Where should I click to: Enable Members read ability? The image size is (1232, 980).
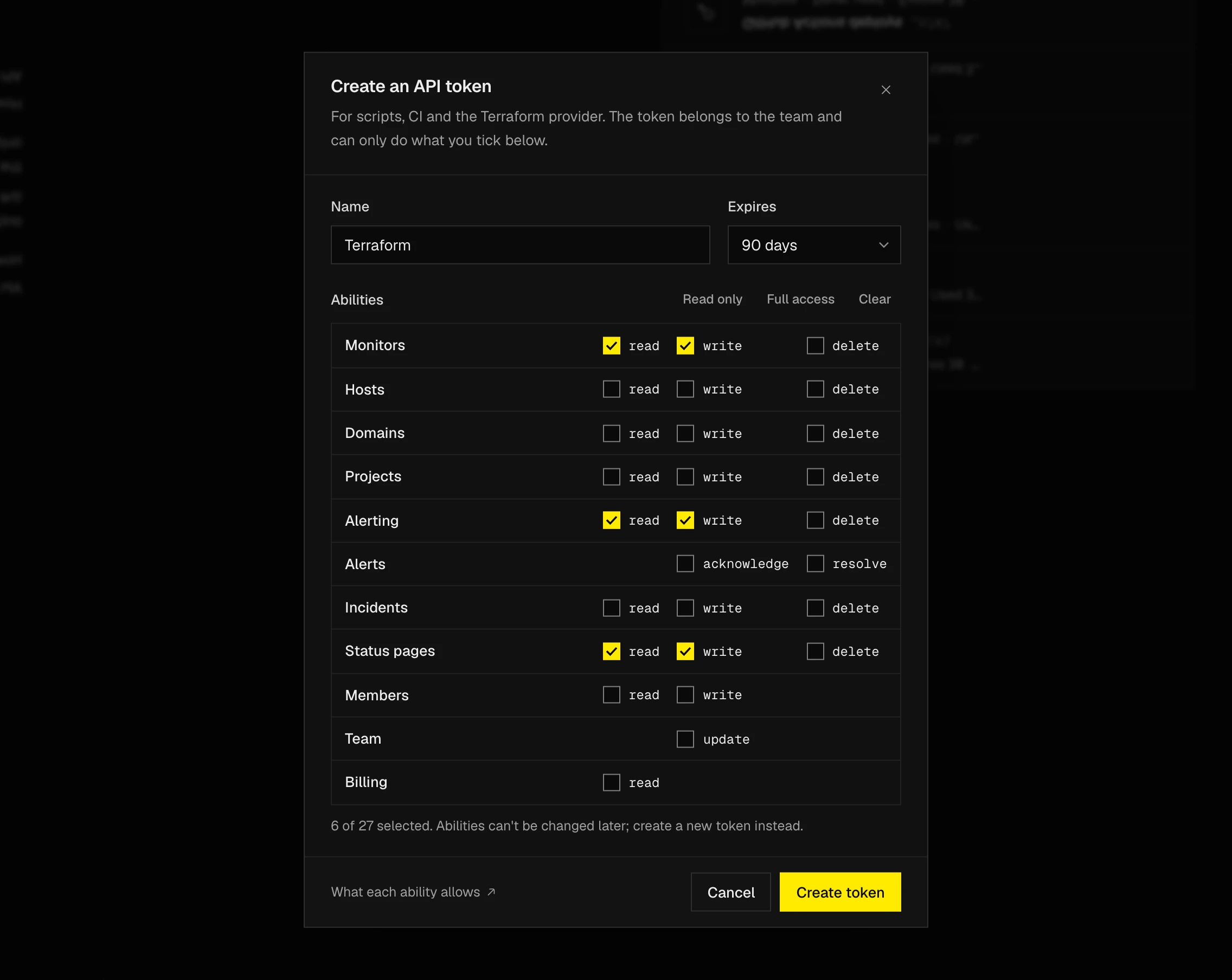click(612, 695)
